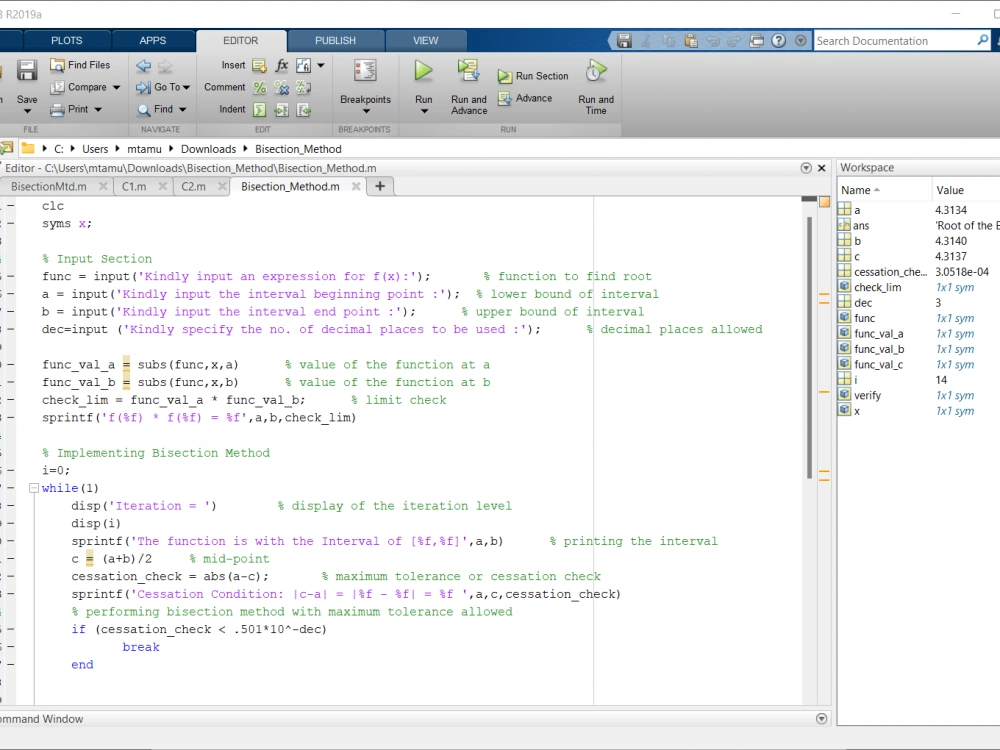The width and height of the screenshot is (1000, 750).
Task: Close the Editor panel
Action: [822, 168]
